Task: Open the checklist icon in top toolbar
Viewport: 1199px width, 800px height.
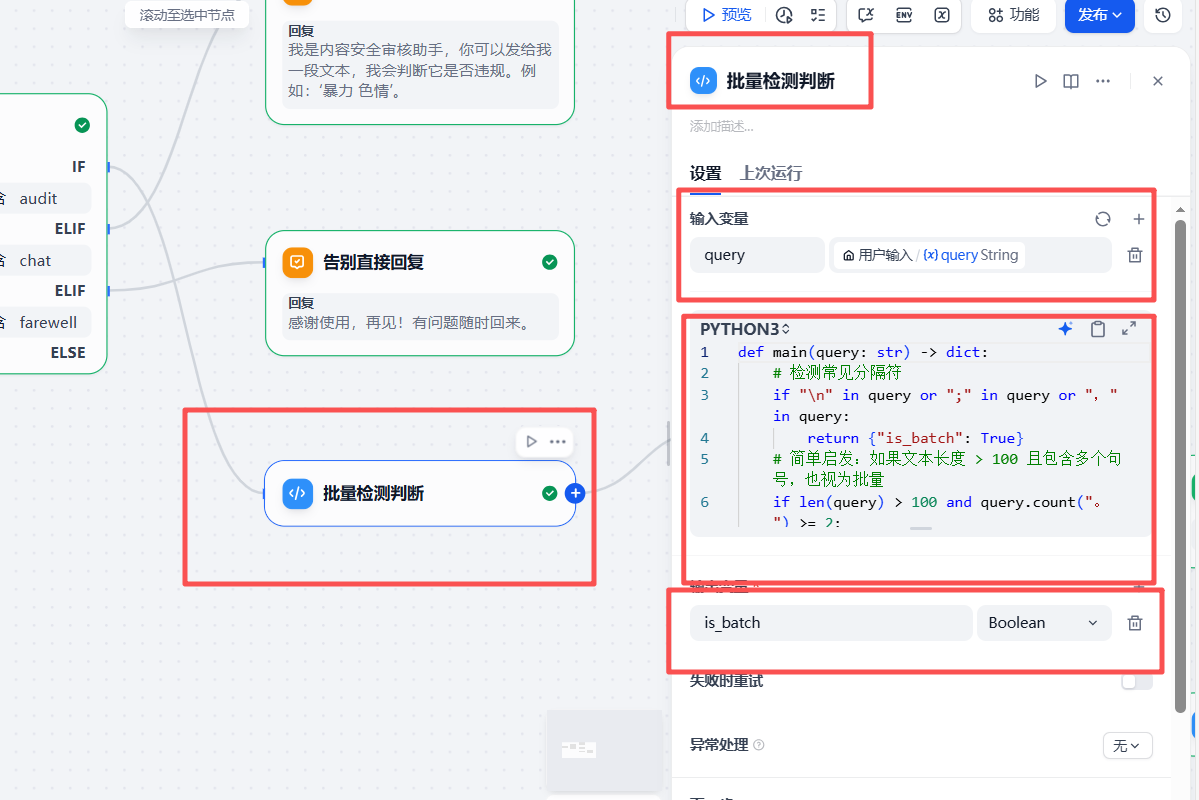Action: pyautogui.click(x=818, y=15)
